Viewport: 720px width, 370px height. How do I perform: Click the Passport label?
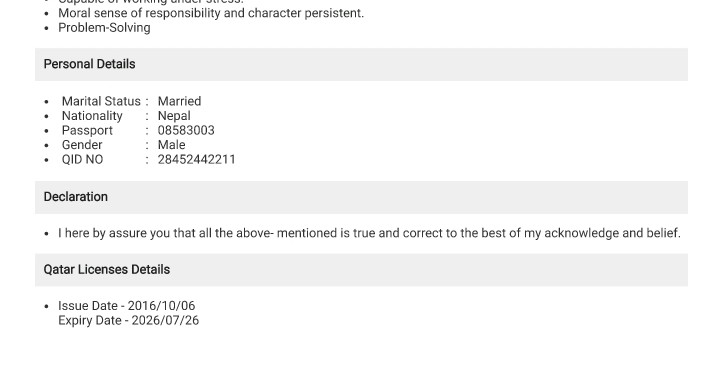pyautogui.click(x=87, y=131)
